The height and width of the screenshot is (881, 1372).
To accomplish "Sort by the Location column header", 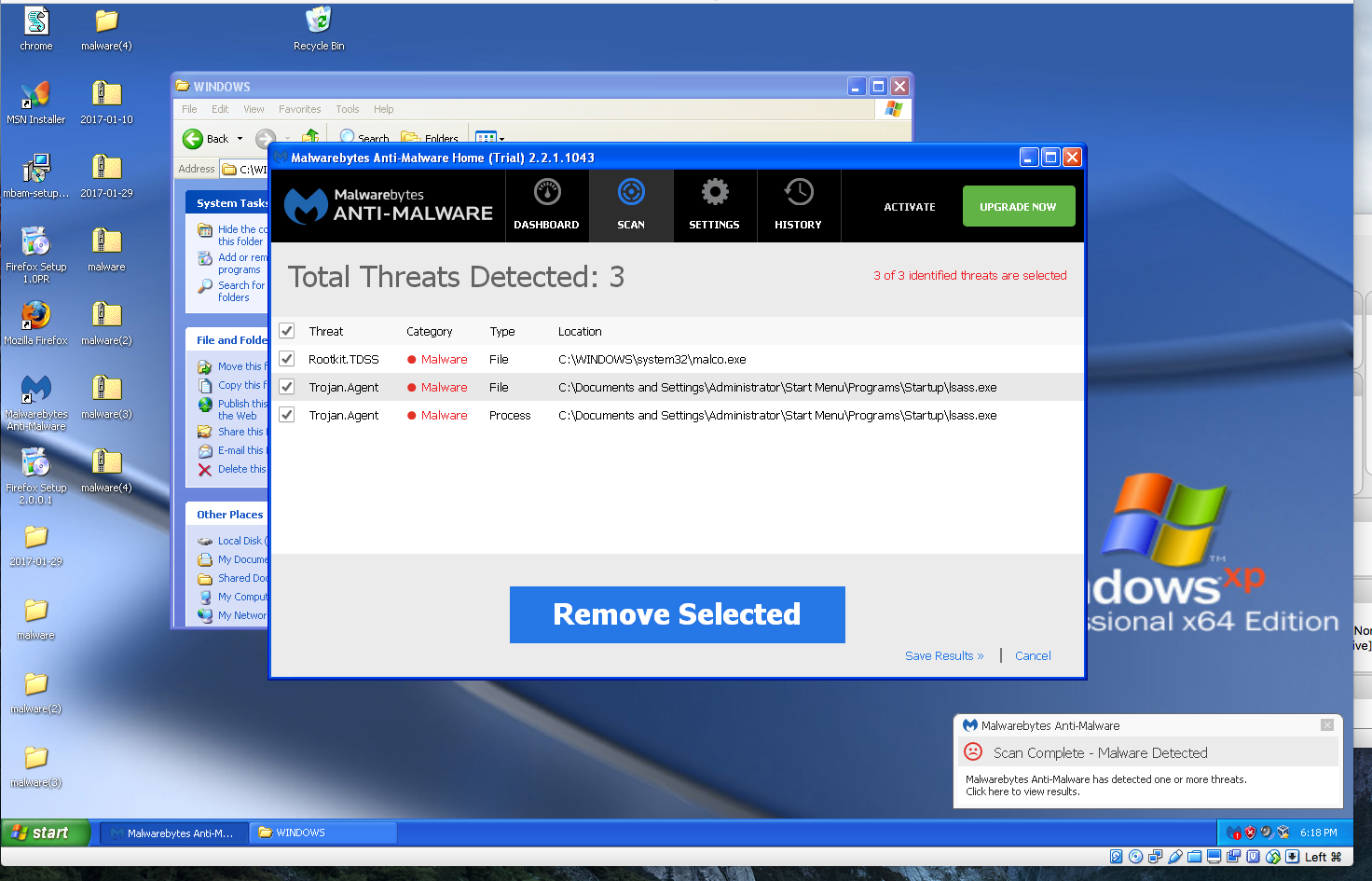I will click(580, 331).
